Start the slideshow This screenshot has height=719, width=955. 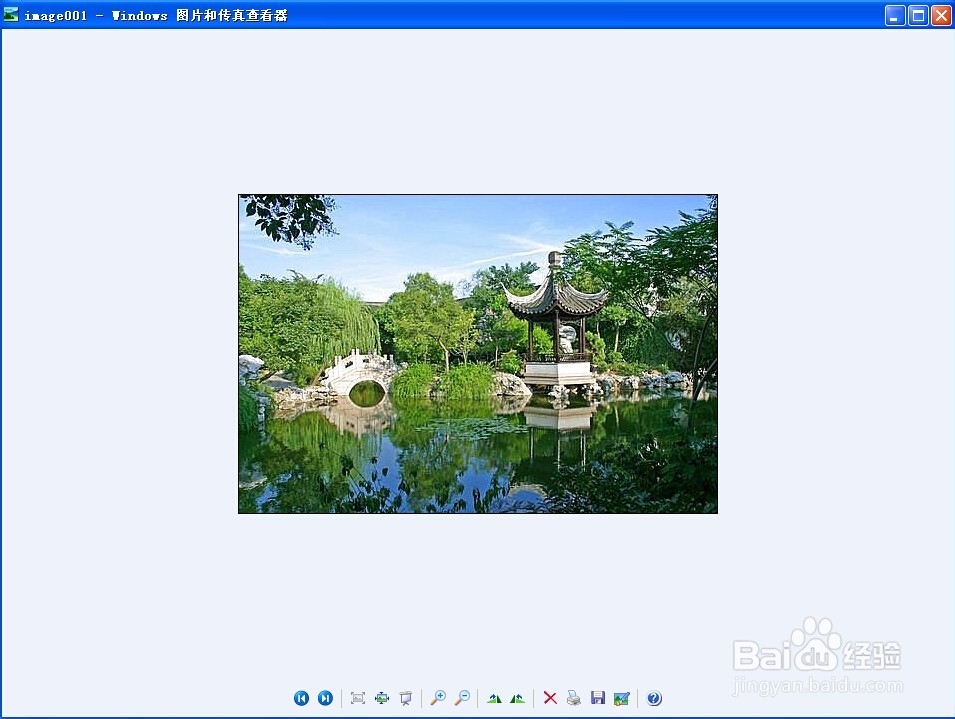click(x=406, y=698)
